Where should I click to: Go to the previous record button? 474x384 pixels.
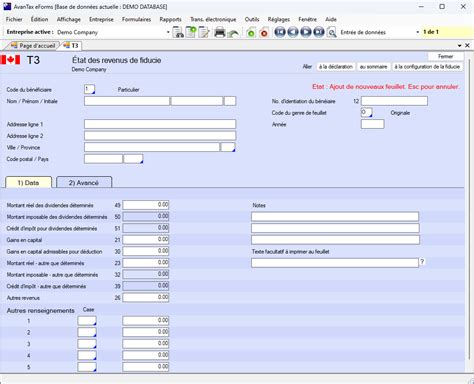coord(293,32)
